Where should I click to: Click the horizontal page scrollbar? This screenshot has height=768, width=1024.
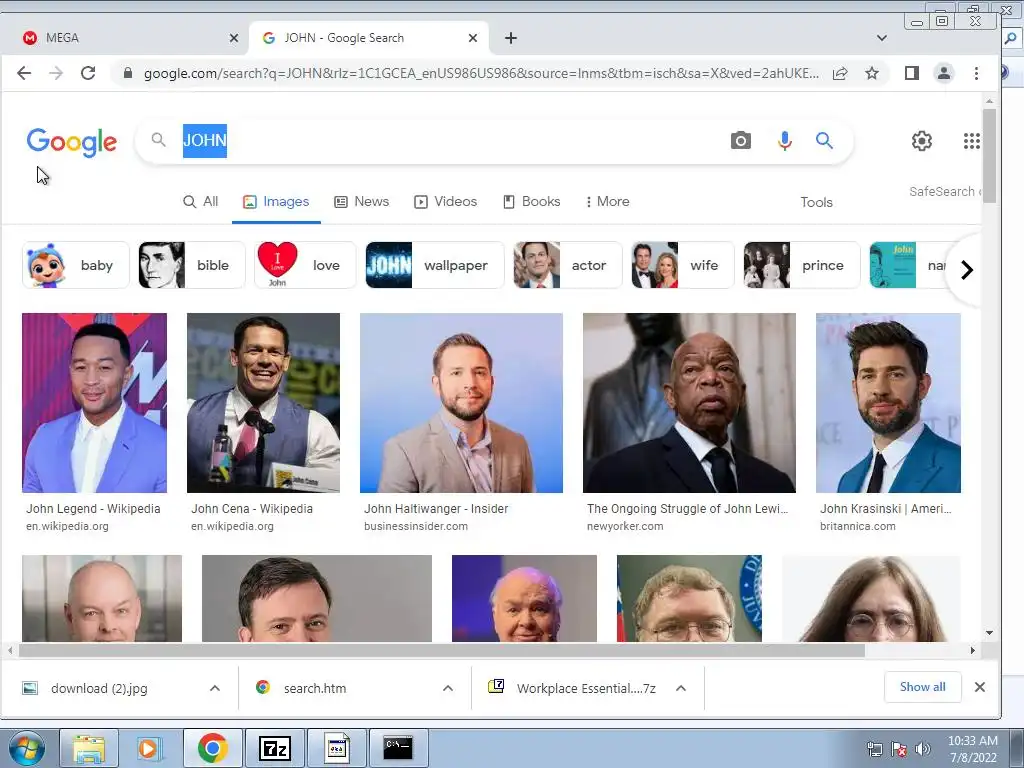pos(441,650)
